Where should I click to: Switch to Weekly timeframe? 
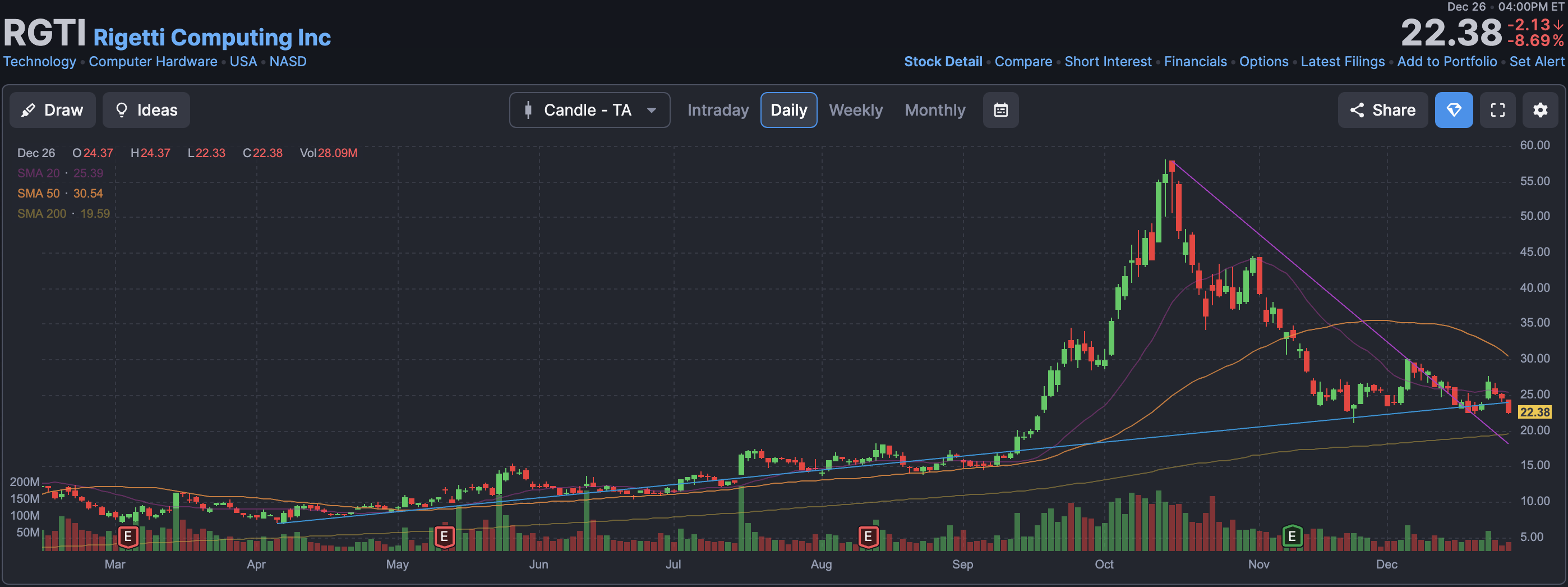[x=855, y=110]
